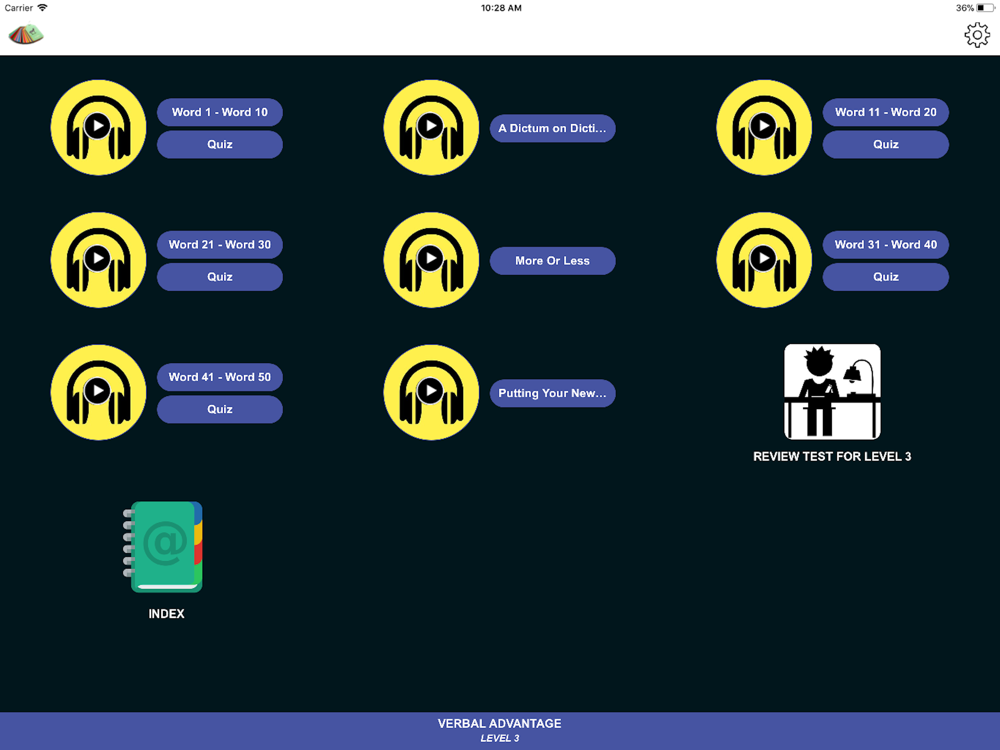
Task: Open the More Or Less button
Action: pos(552,261)
